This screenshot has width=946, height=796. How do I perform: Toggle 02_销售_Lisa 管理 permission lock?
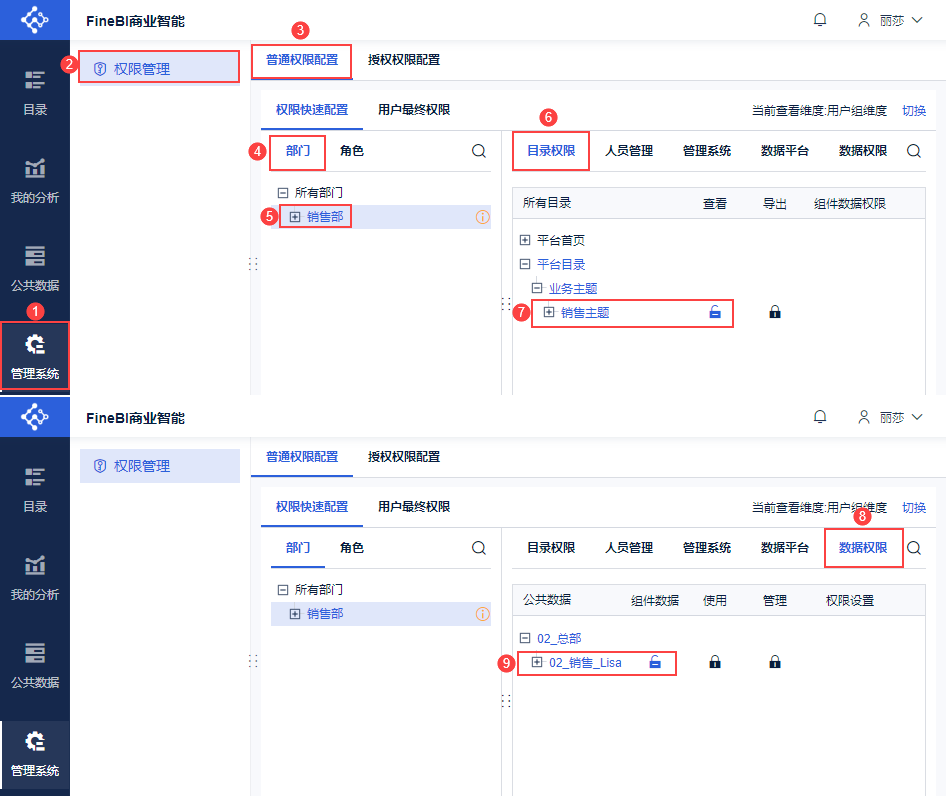tap(775, 662)
